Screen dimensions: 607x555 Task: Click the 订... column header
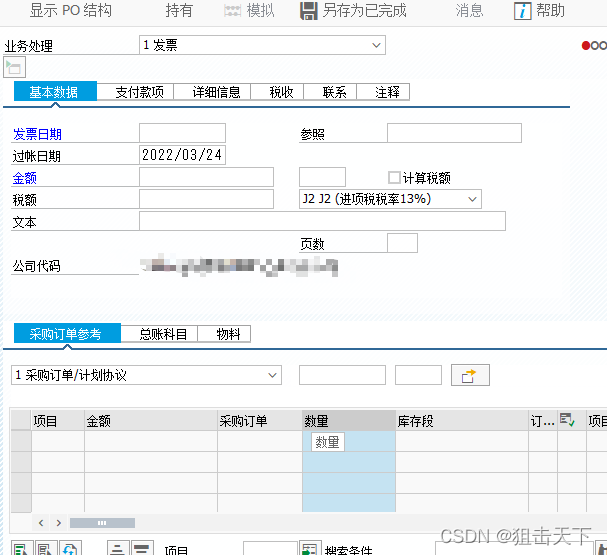(543, 421)
